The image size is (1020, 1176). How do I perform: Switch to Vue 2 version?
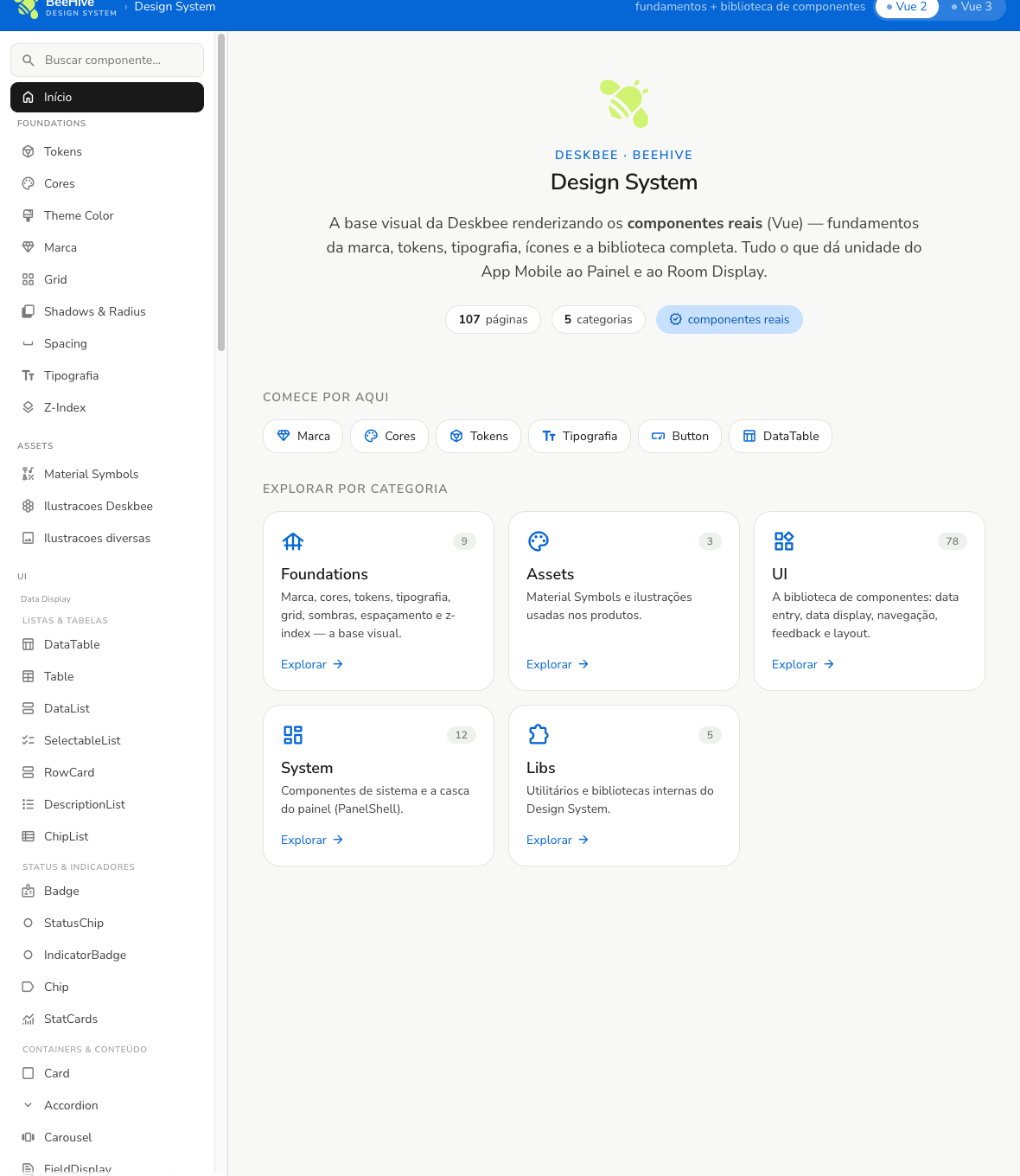907,7
